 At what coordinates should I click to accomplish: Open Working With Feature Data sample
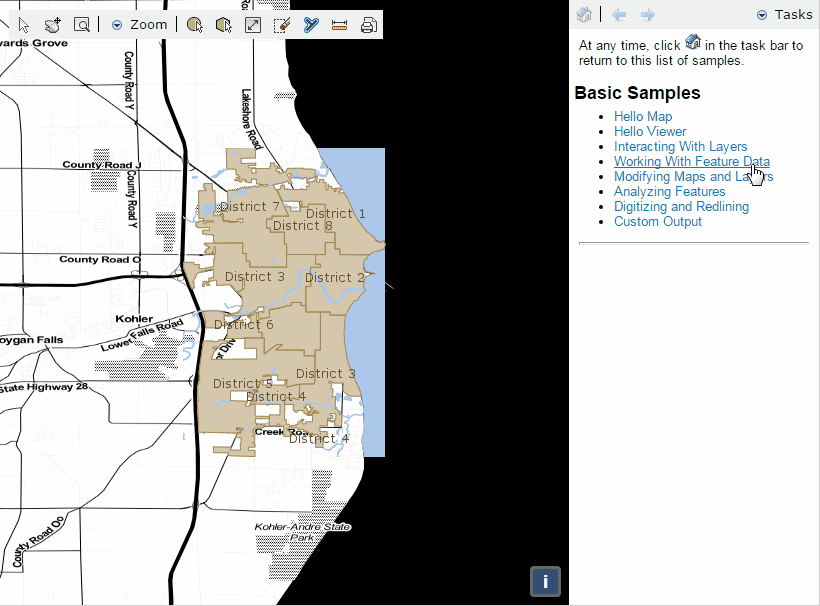tap(692, 161)
